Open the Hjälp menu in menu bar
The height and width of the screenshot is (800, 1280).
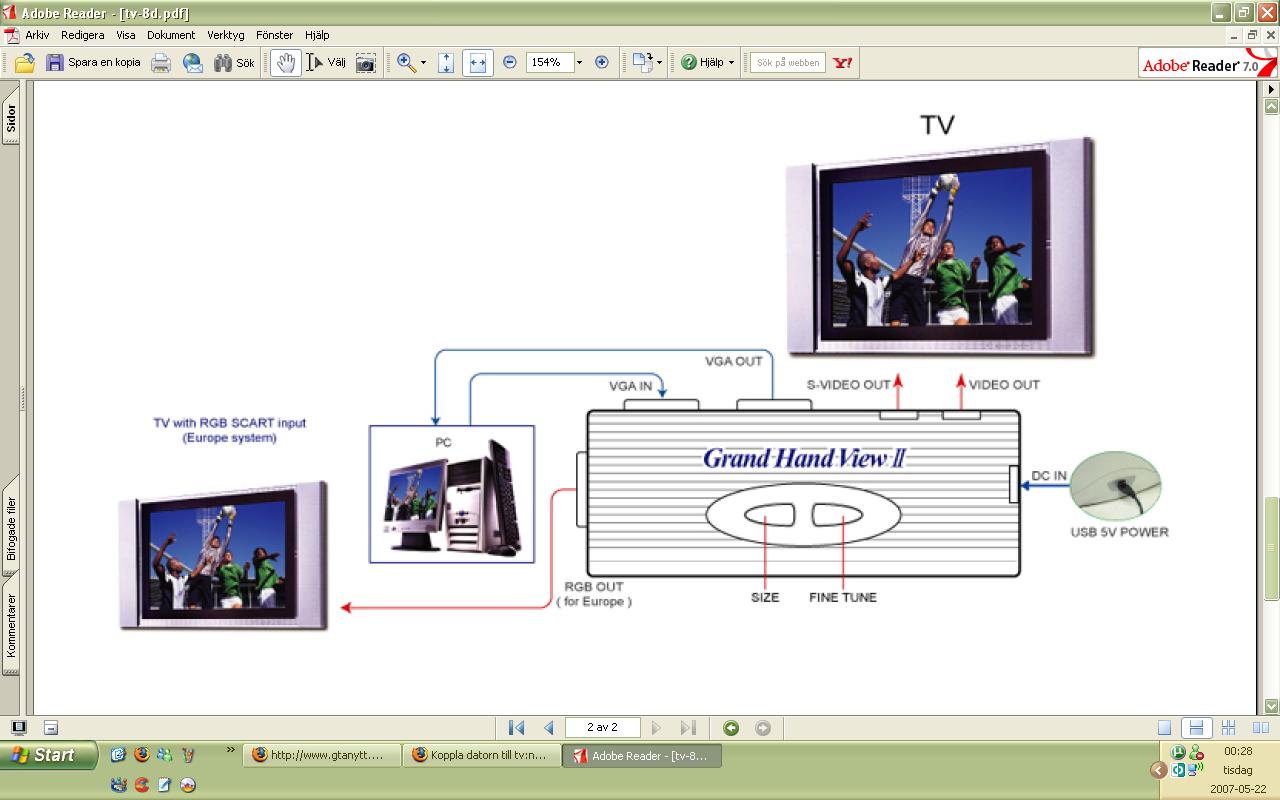[317, 35]
